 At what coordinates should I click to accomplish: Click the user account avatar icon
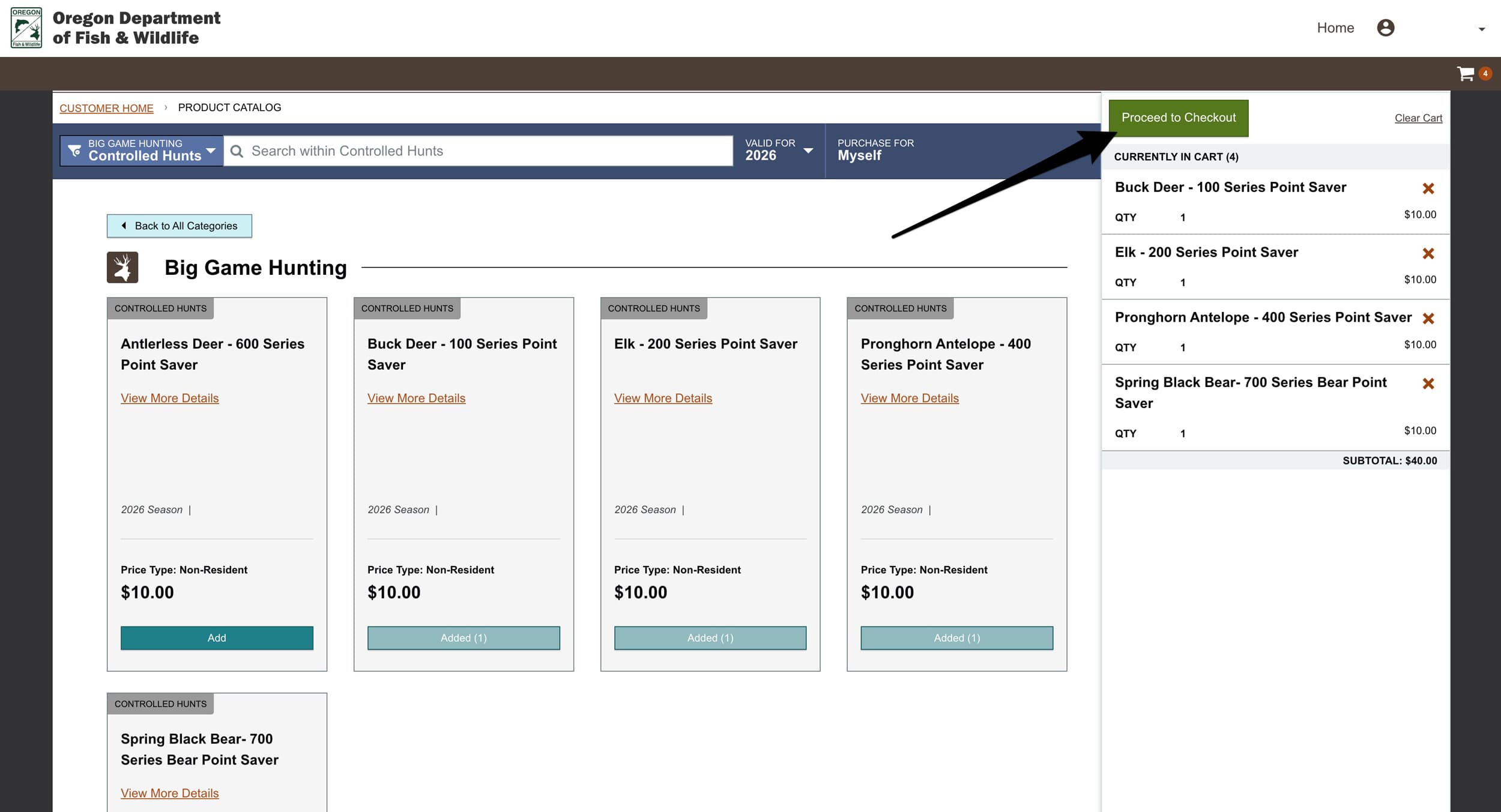[x=1385, y=28]
